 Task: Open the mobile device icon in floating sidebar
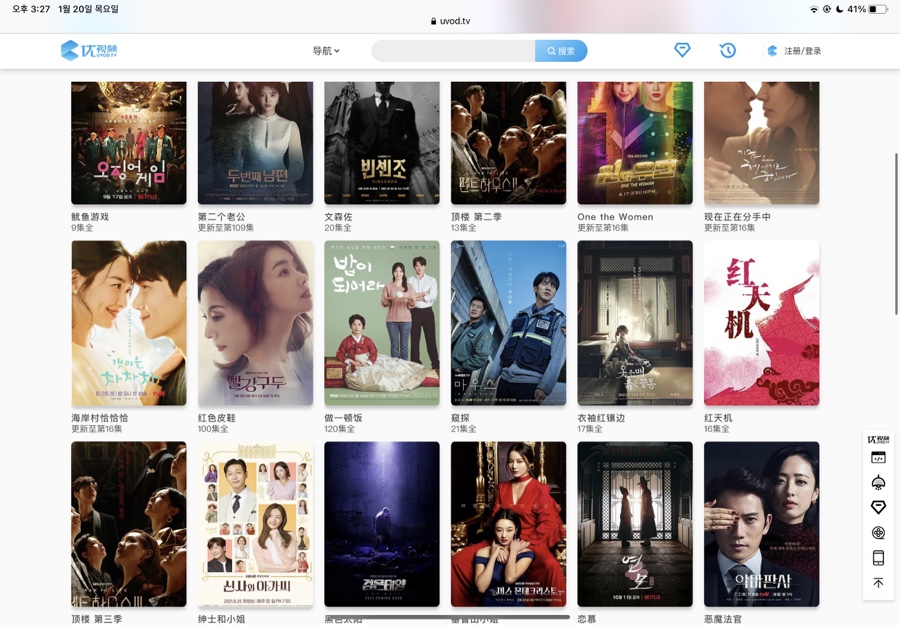tap(878, 557)
